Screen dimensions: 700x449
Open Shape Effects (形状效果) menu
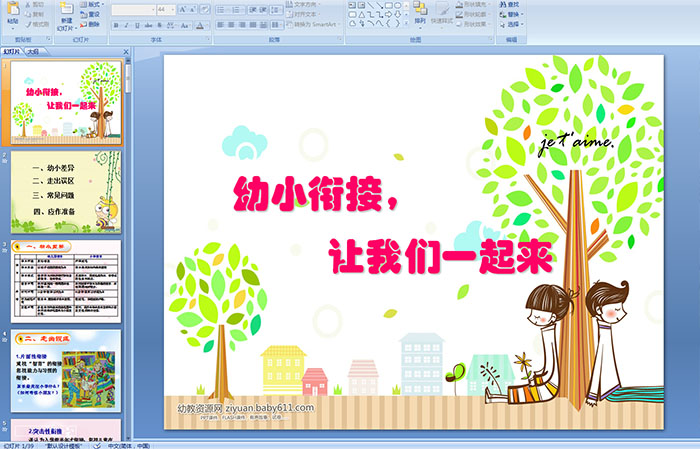pos(474,24)
